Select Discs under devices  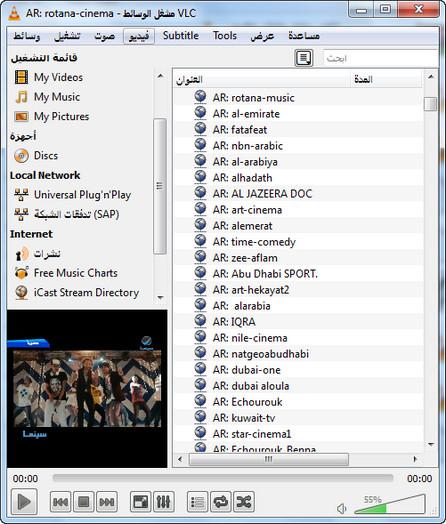36,155
